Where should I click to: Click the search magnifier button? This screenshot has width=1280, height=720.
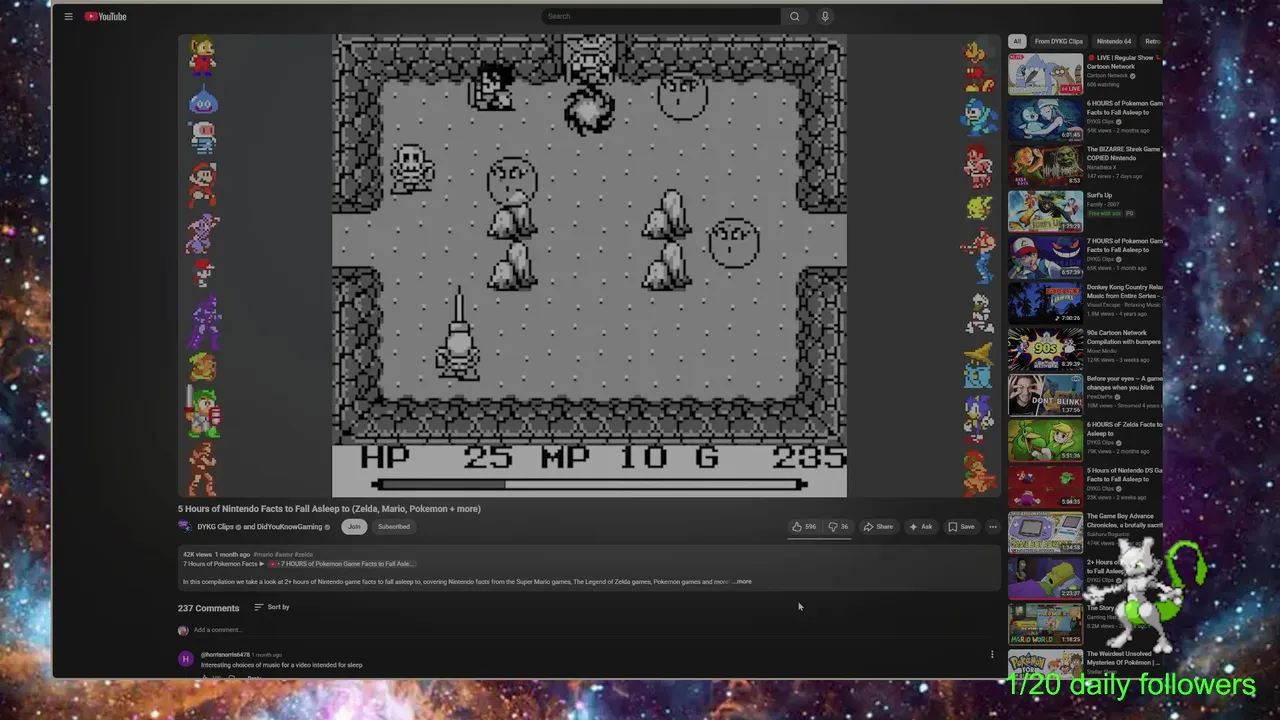point(794,16)
